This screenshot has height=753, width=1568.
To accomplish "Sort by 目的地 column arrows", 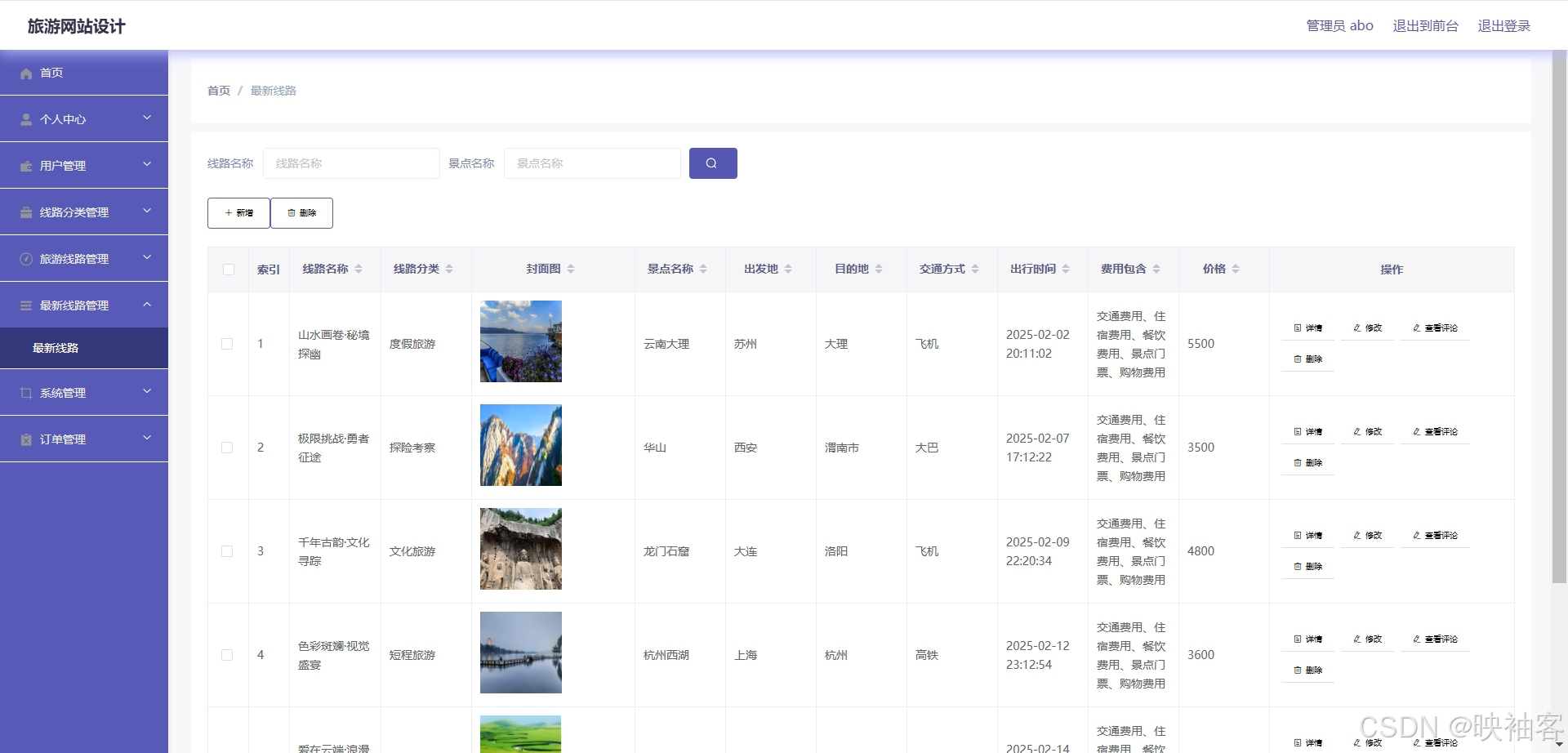I will coord(879,269).
